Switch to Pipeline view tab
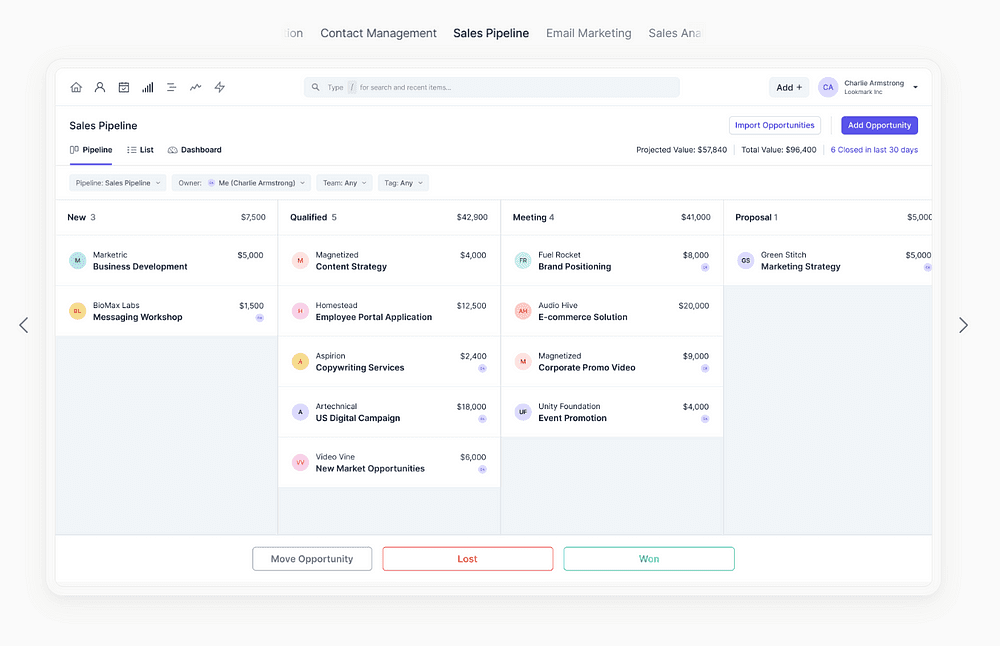 tap(91, 150)
